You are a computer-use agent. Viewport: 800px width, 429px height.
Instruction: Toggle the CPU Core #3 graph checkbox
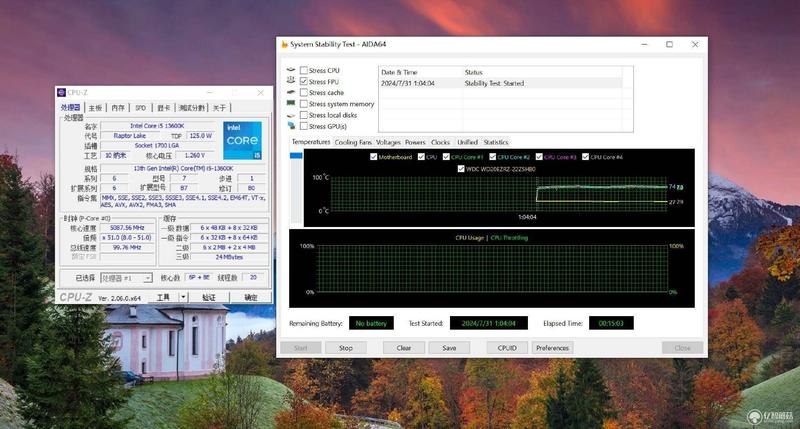coord(539,157)
